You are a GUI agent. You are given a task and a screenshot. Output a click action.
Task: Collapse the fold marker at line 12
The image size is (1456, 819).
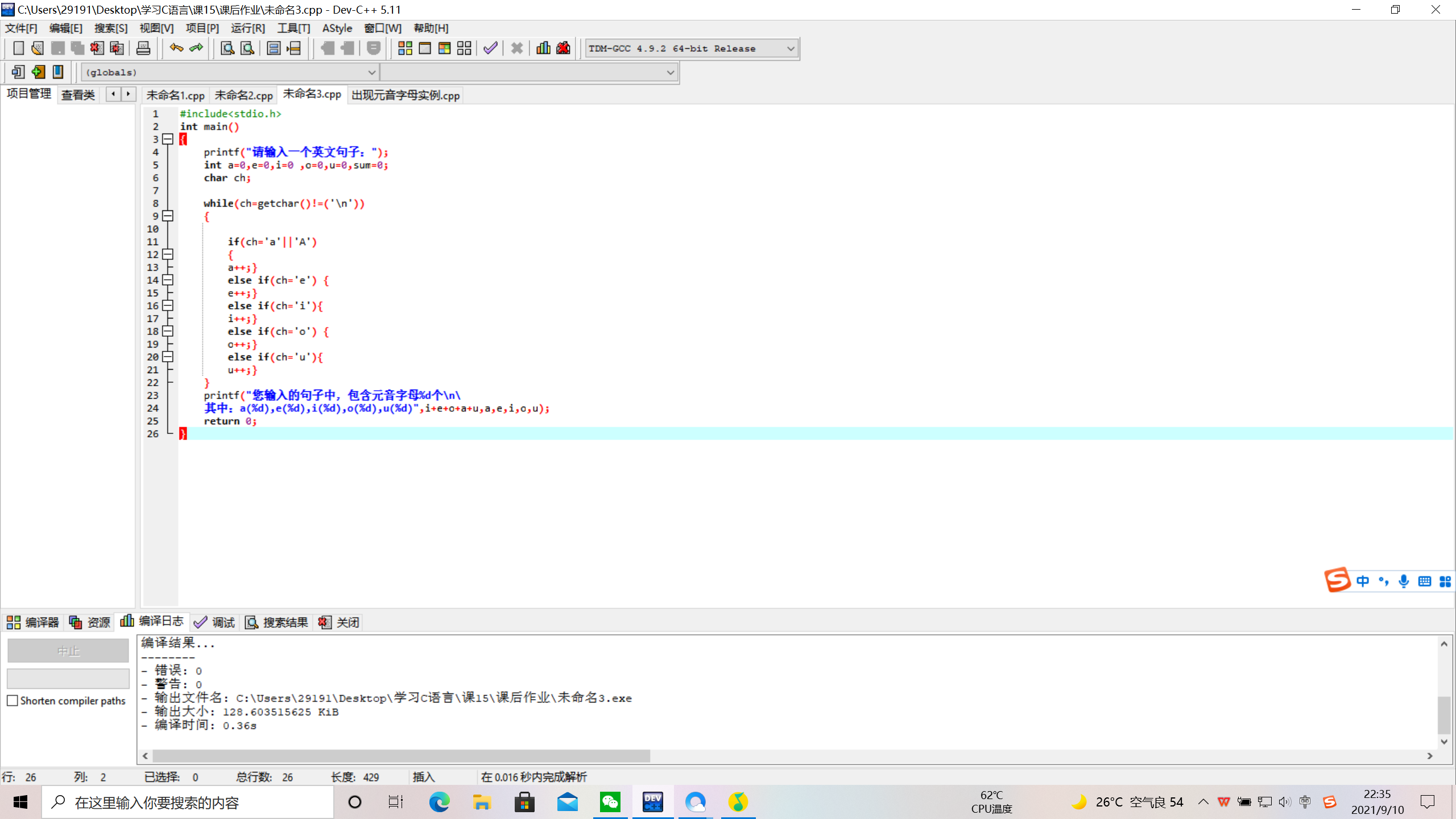click(x=168, y=254)
